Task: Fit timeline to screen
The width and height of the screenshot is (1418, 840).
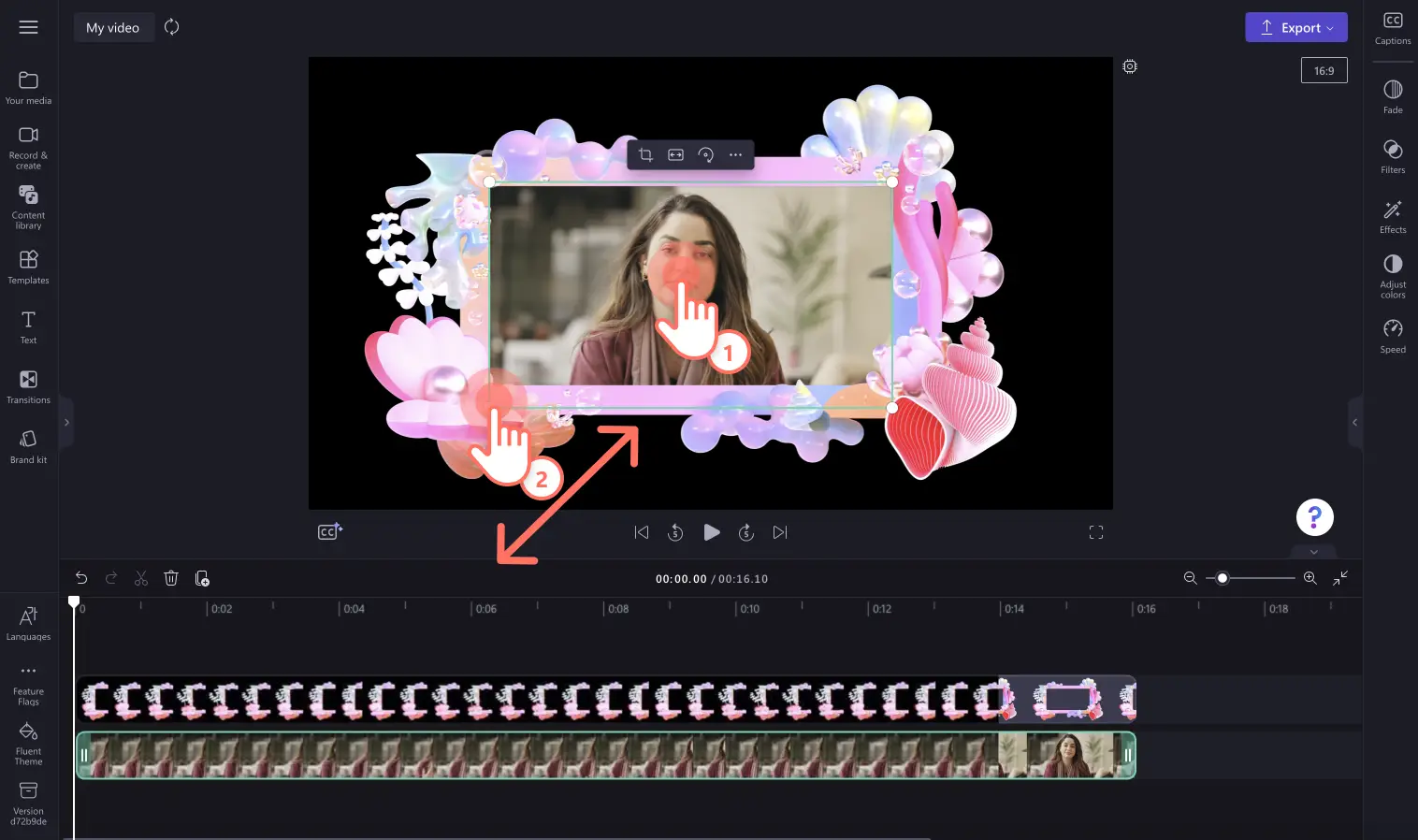Action: pos(1340,578)
